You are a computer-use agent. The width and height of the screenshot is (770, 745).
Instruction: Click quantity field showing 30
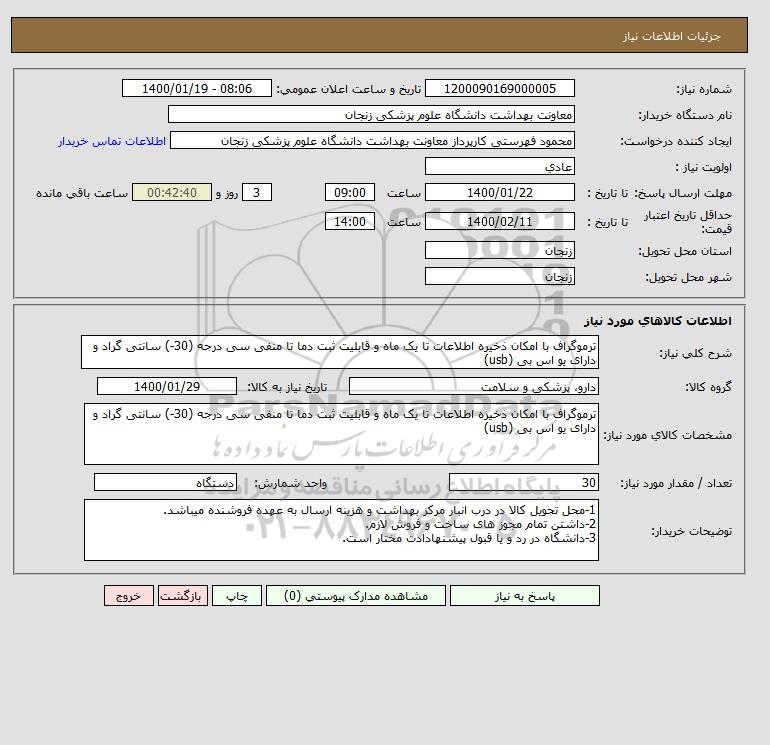[x=523, y=482]
